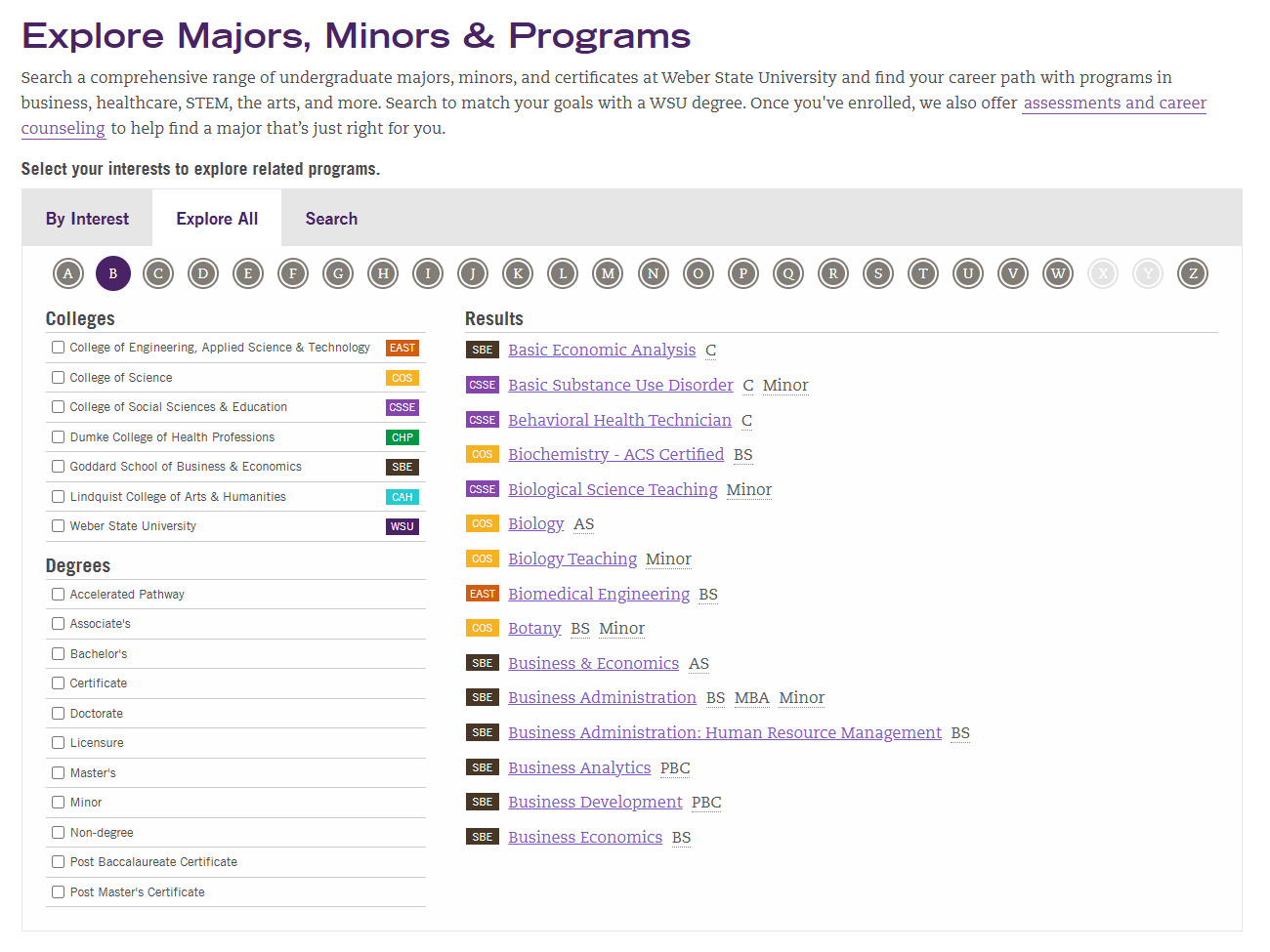Enable the Accelerated Pathway degree filter
Image resolution: width=1270 pixels, height=952 pixels.
click(x=59, y=595)
